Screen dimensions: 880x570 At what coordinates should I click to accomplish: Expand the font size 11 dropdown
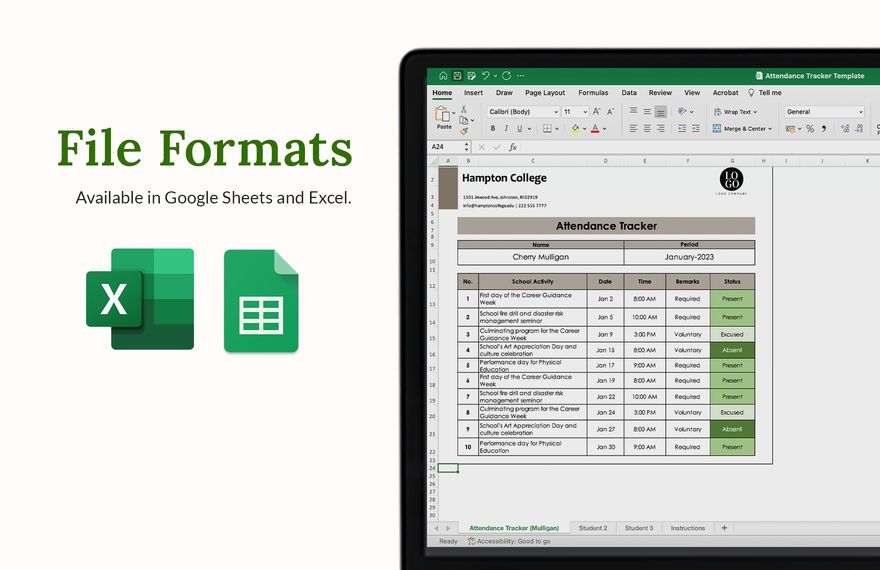tap(575, 112)
